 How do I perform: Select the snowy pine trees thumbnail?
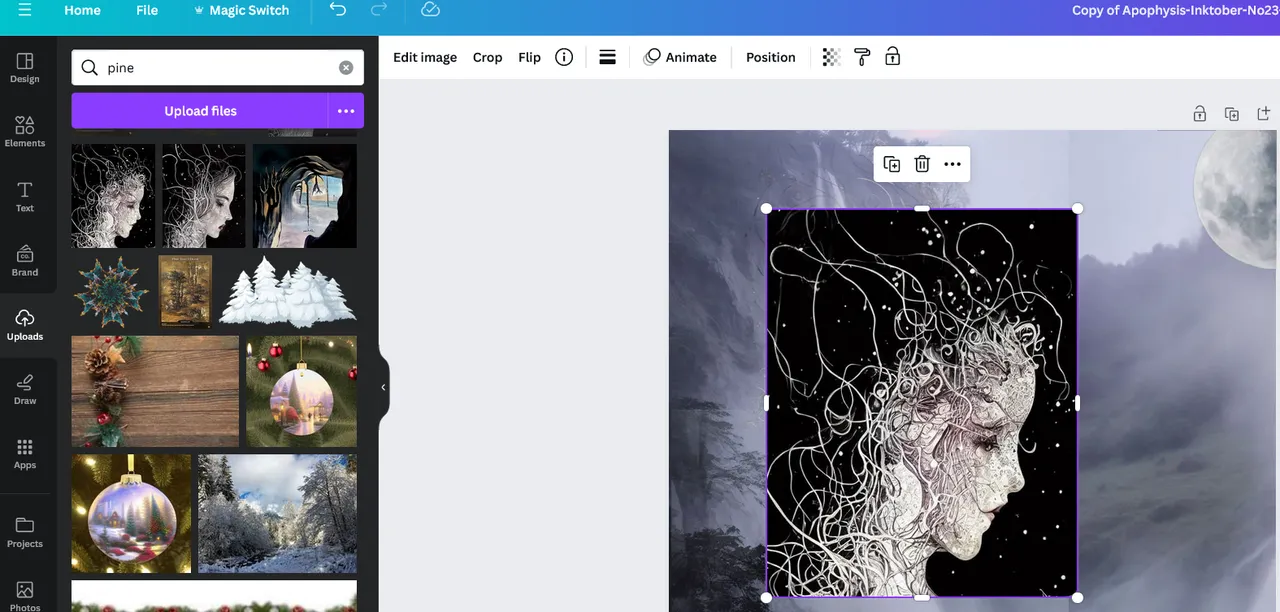click(288, 292)
